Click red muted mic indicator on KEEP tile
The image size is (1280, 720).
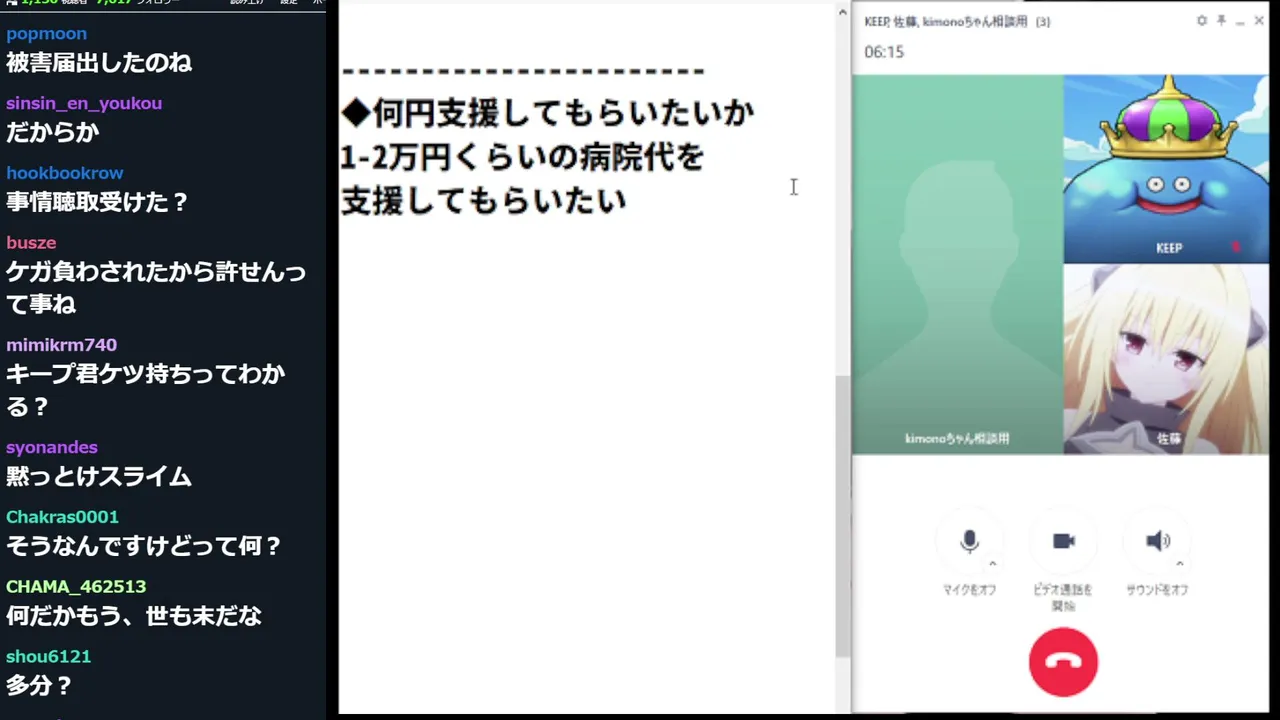(1236, 247)
